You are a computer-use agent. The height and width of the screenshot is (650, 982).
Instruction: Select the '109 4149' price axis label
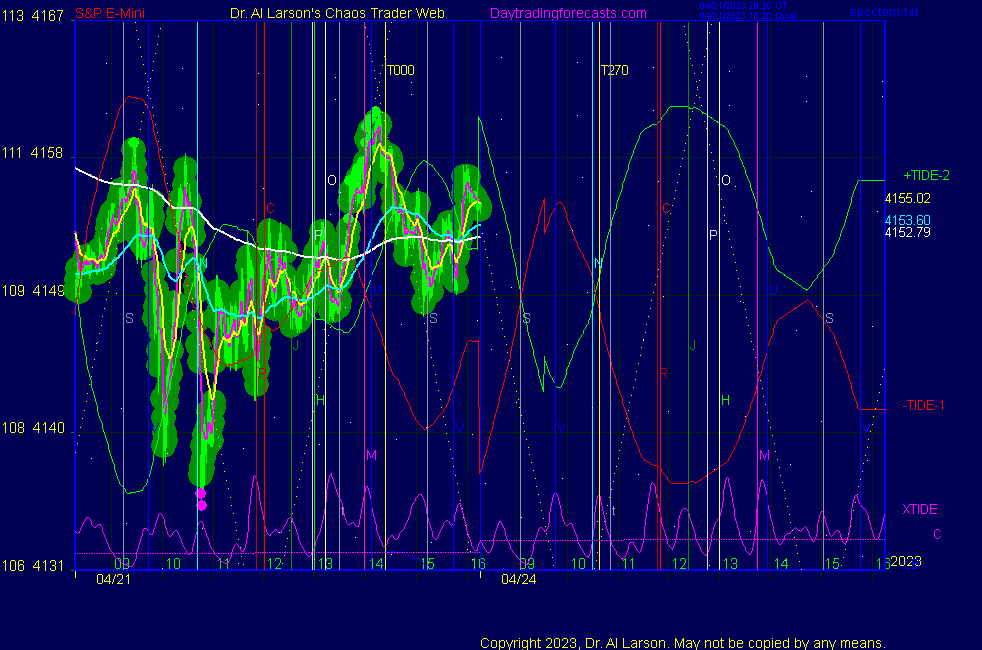[x=33, y=291]
